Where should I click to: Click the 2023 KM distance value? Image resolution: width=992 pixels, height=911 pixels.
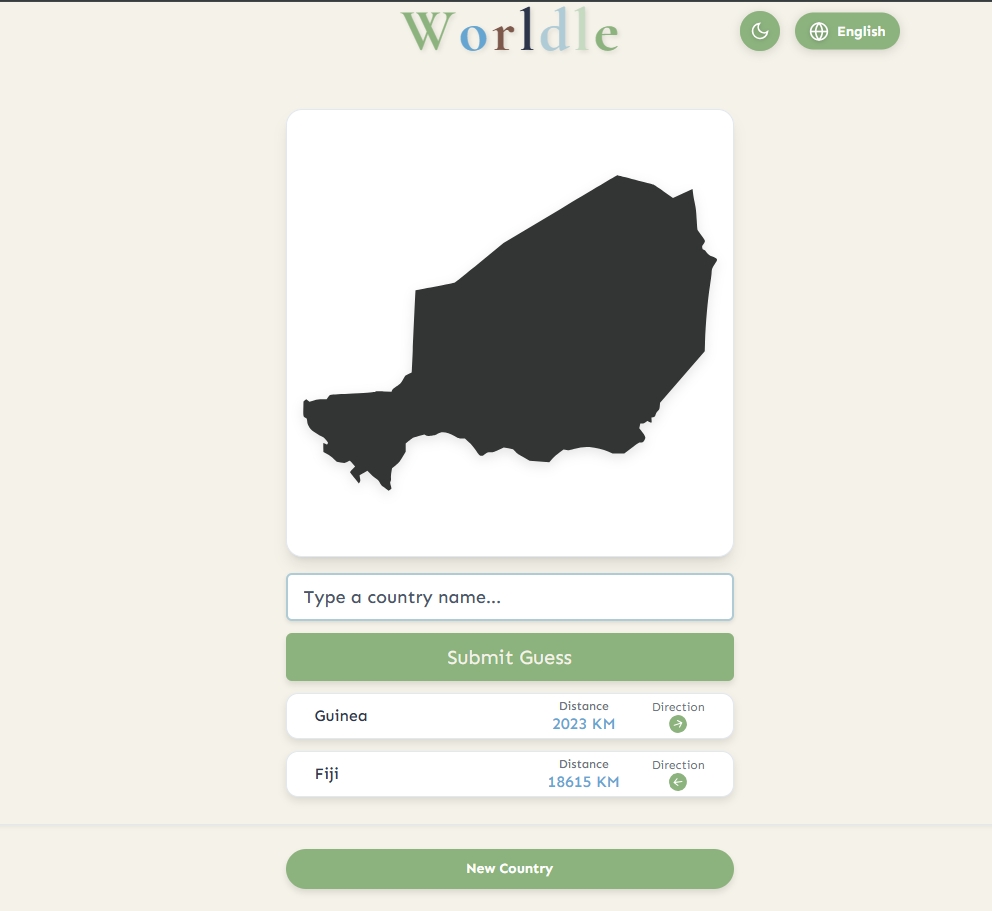[583, 723]
